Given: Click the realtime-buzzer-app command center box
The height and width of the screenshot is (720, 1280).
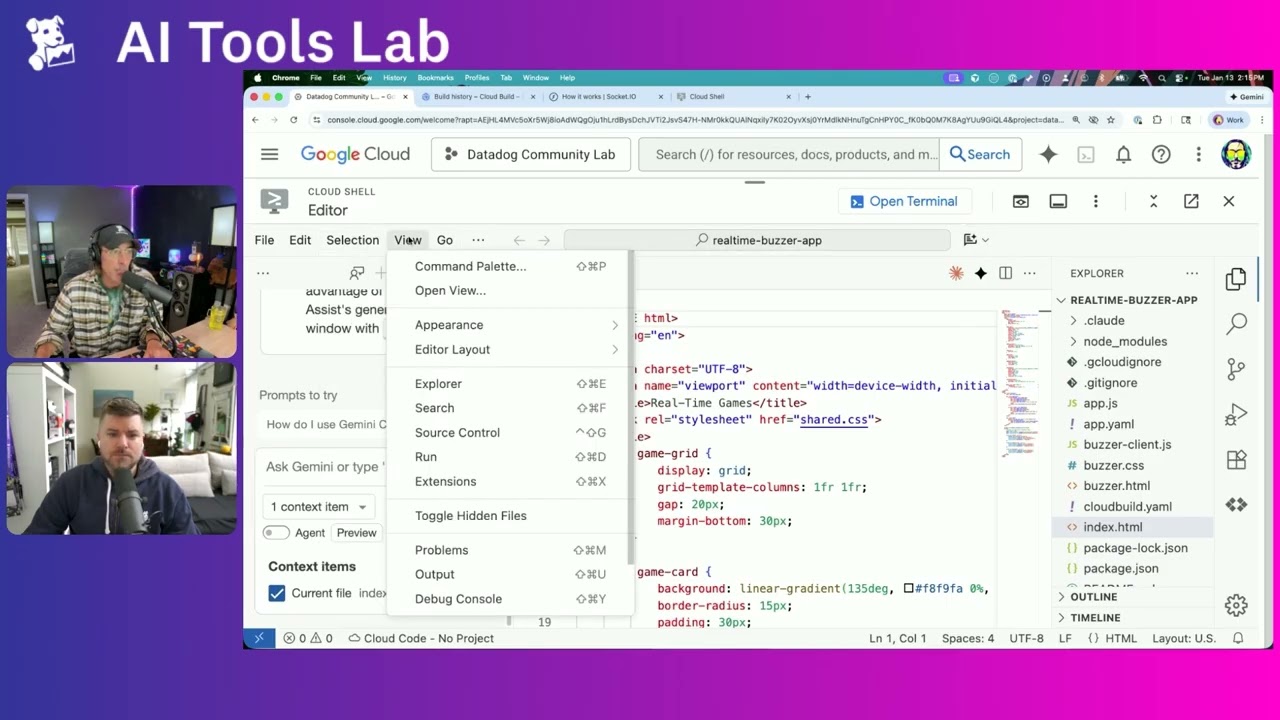Looking at the screenshot, I should [757, 240].
